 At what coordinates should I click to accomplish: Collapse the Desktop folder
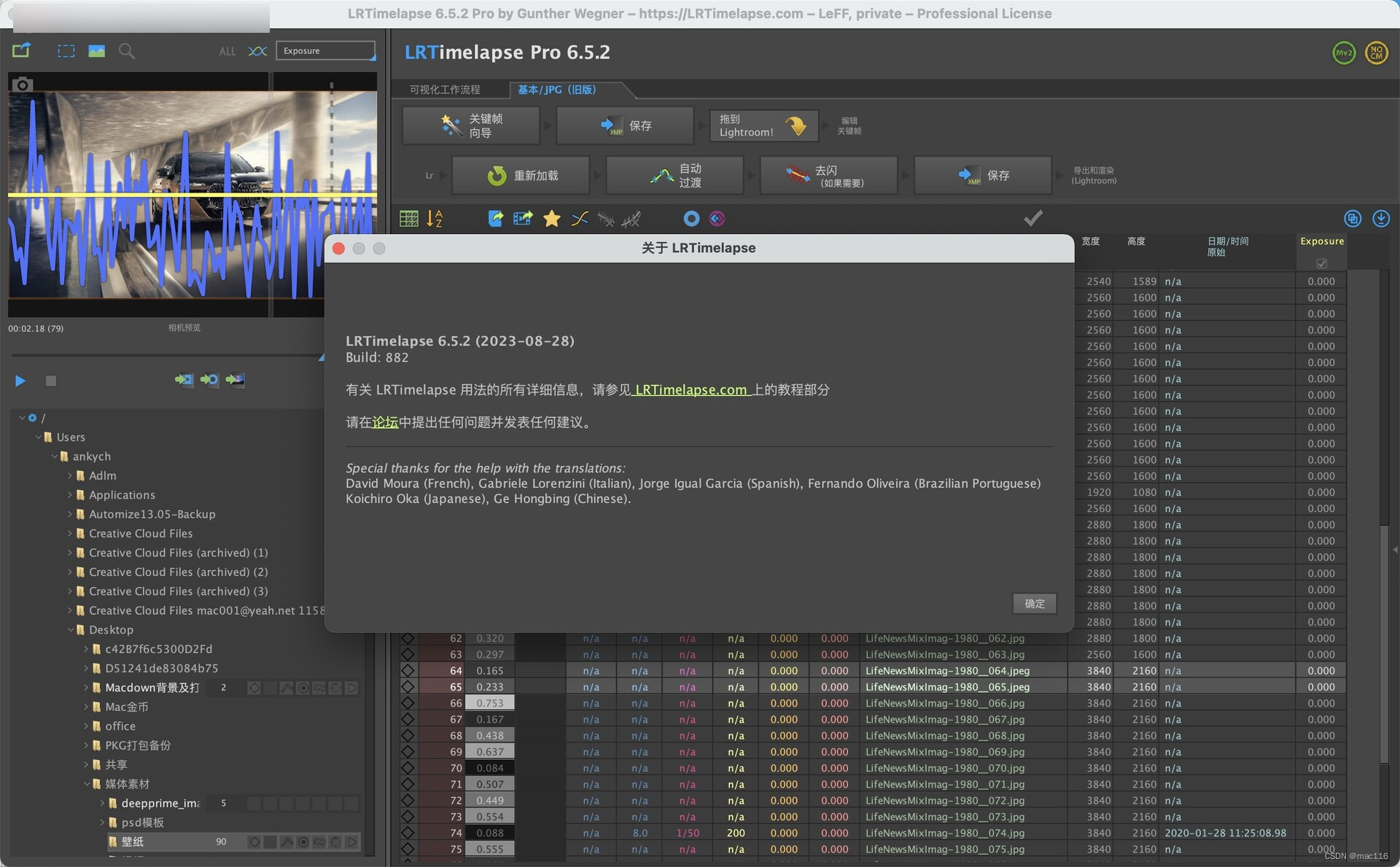click(x=71, y=629)
